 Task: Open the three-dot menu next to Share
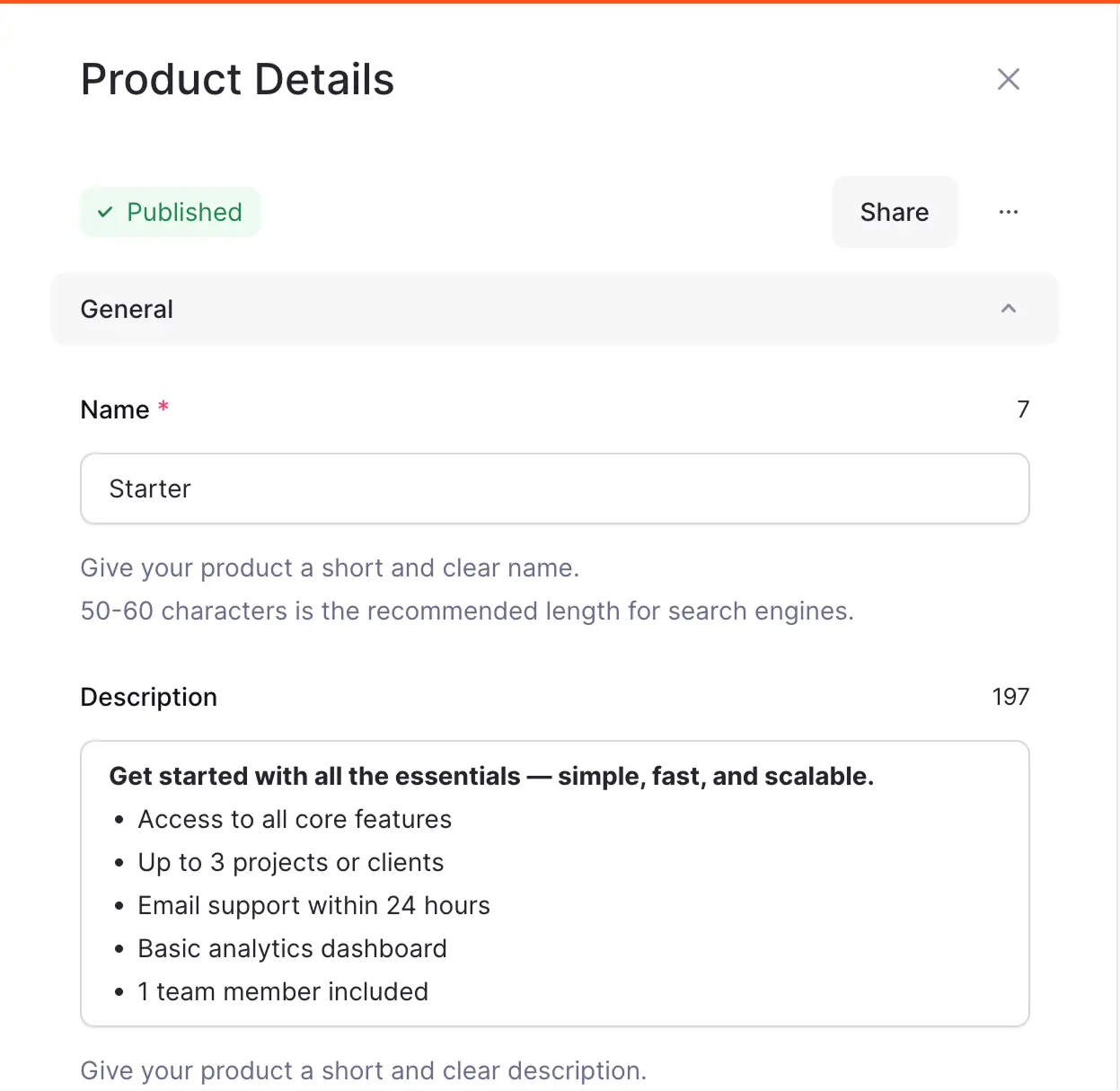1008,212
